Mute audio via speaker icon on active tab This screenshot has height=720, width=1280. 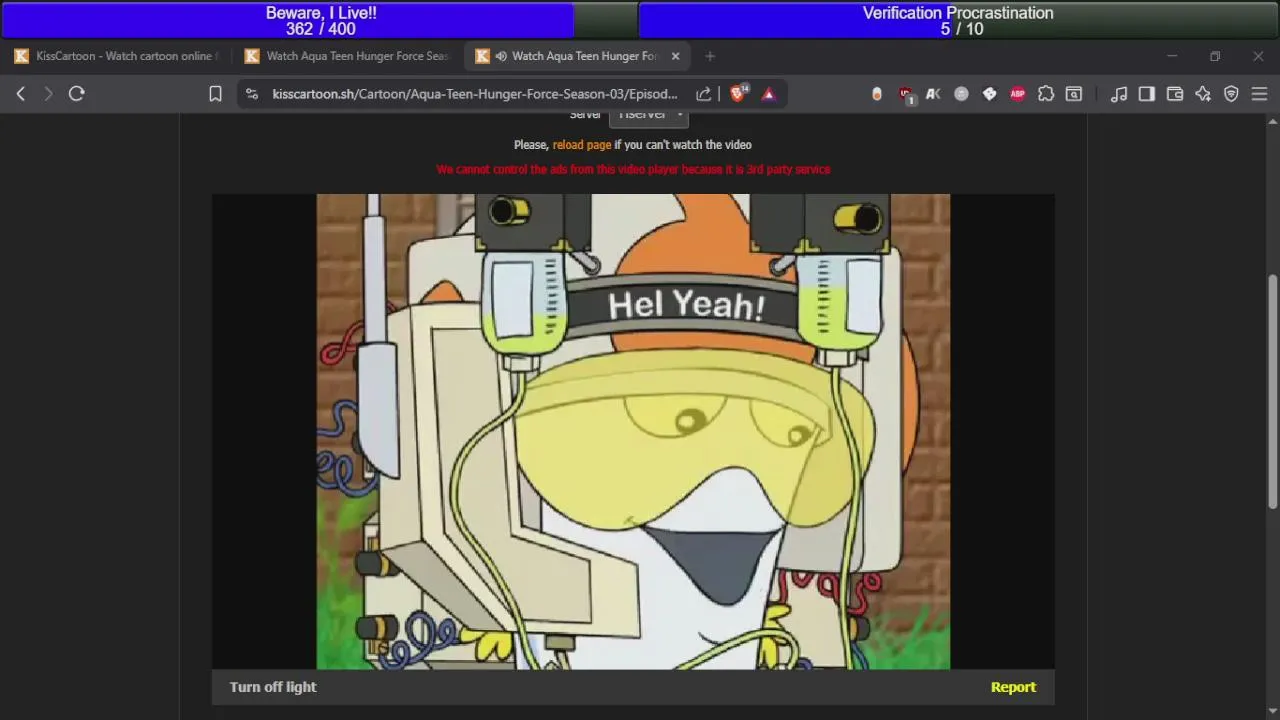pyautogui.click(x=501, y=56)
